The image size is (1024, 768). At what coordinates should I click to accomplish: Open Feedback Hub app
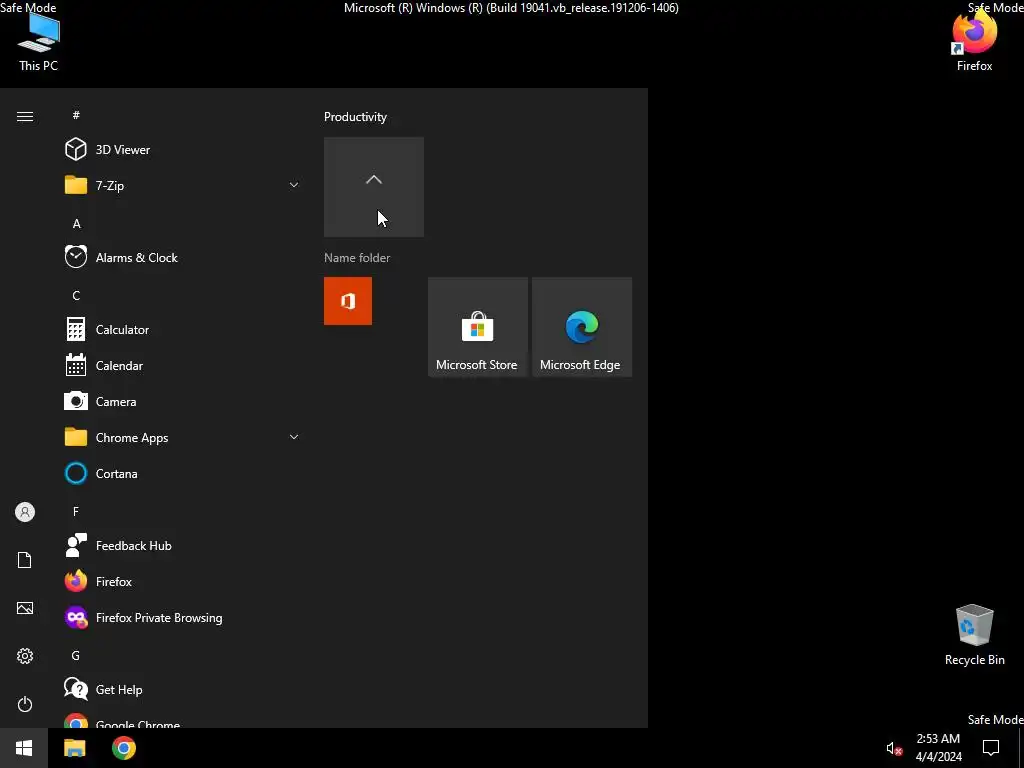click(182, 545)
